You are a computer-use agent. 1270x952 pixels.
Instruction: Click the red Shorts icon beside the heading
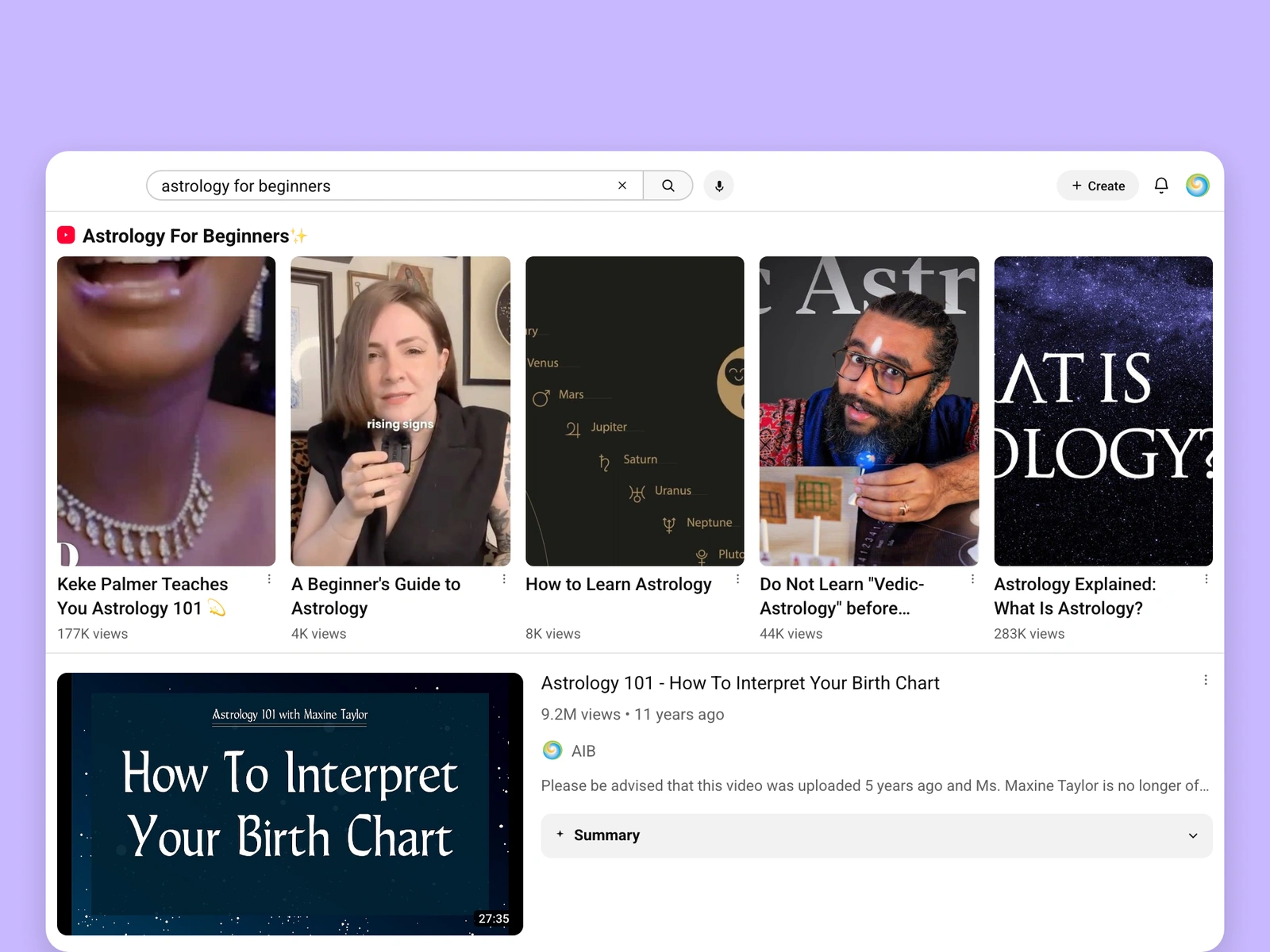(66, 236)
